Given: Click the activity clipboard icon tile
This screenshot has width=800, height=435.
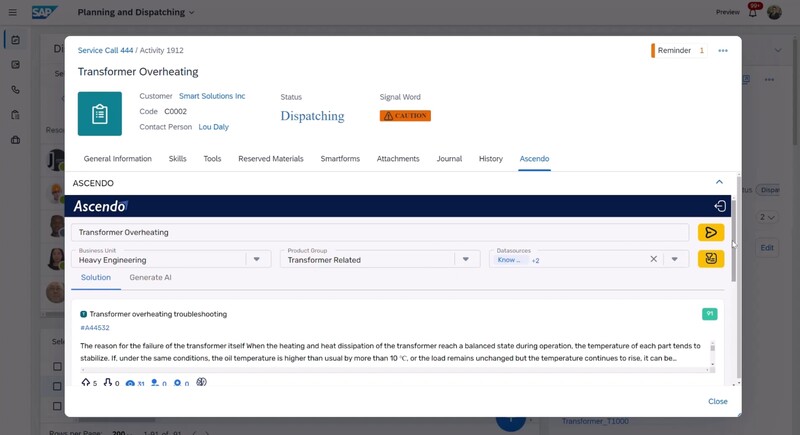Looking at the screenshot, I should pyautogui.click(x=100, y=114).
